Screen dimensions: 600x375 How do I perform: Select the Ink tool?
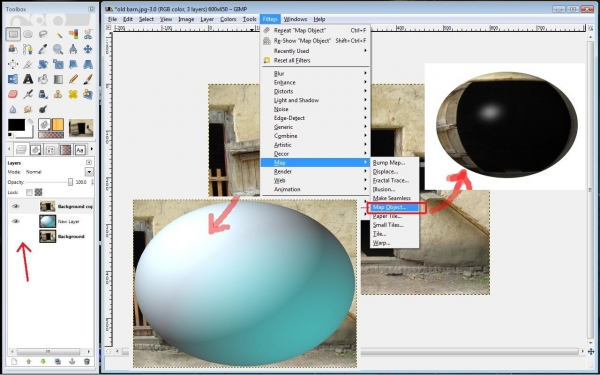pyautogui.click(x=43, y=94)
